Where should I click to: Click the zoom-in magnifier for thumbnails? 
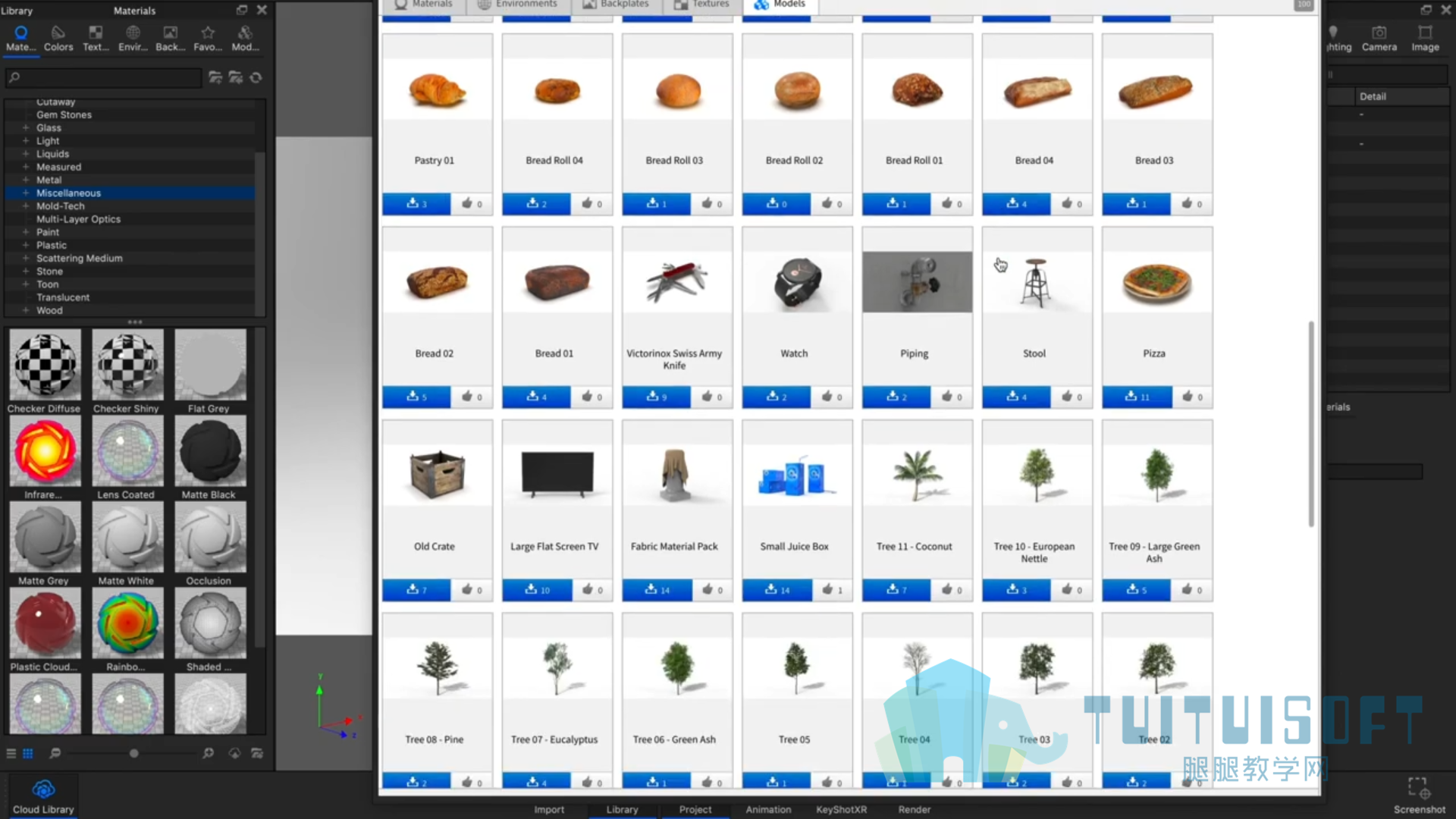coord(208,753)
